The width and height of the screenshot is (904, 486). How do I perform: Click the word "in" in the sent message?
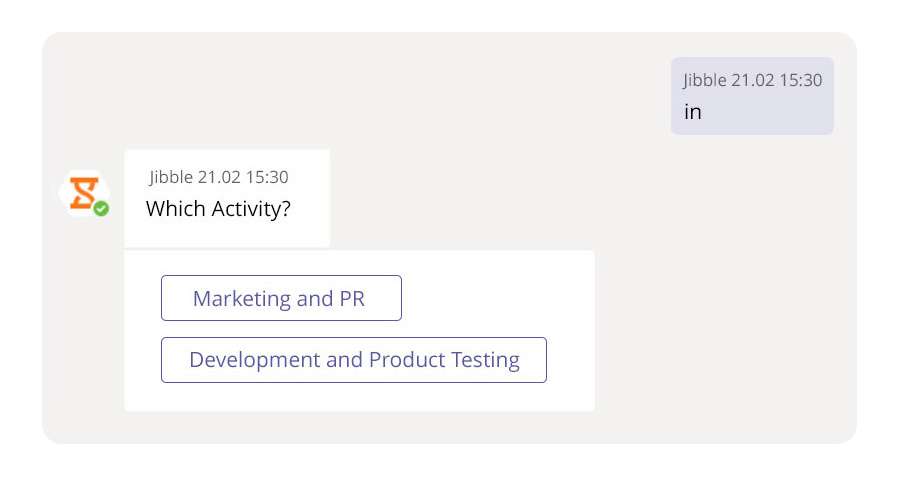(693, 112)
